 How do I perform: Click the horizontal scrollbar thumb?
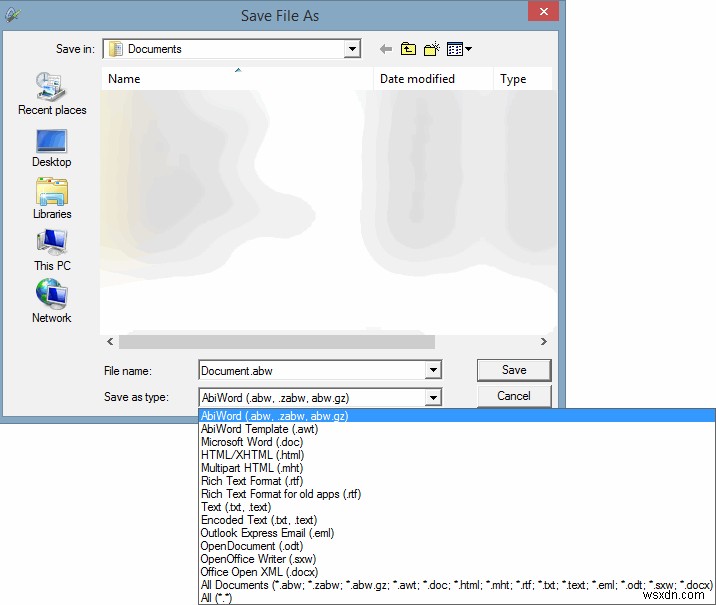tap(277, 342)
